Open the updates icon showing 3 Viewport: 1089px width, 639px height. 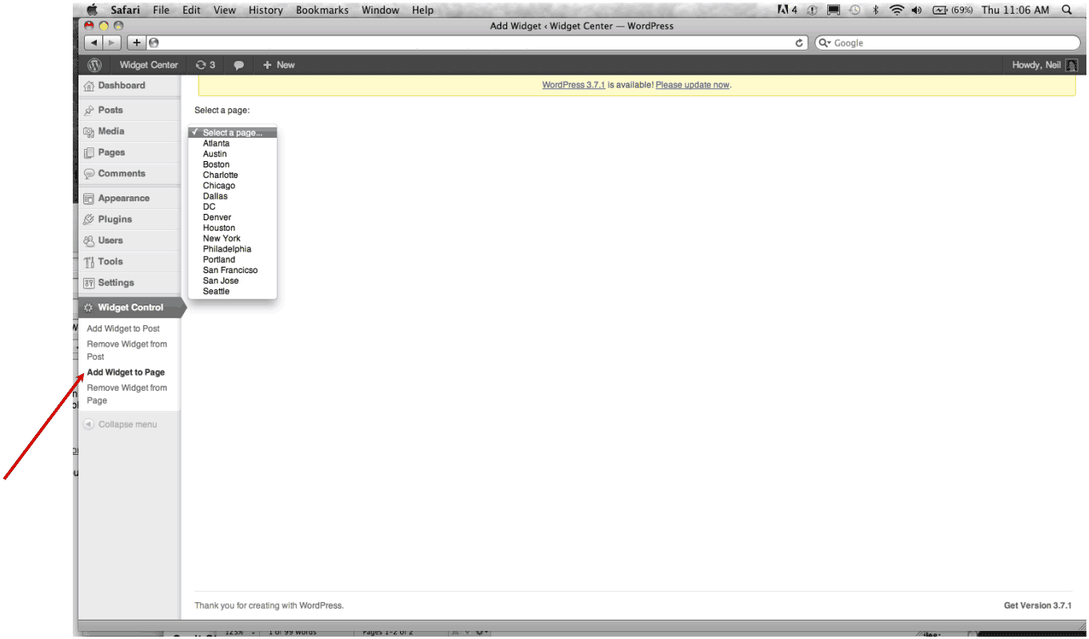click(x=206, y=65)
